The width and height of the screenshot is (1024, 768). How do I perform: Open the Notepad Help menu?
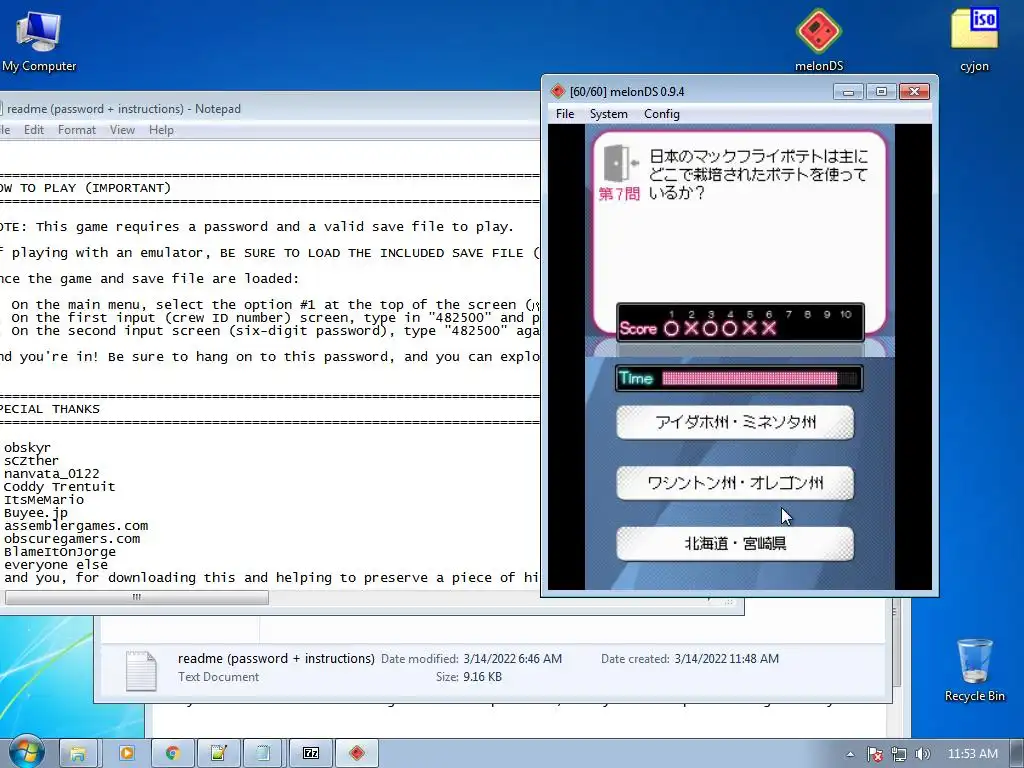click(161, 130)
